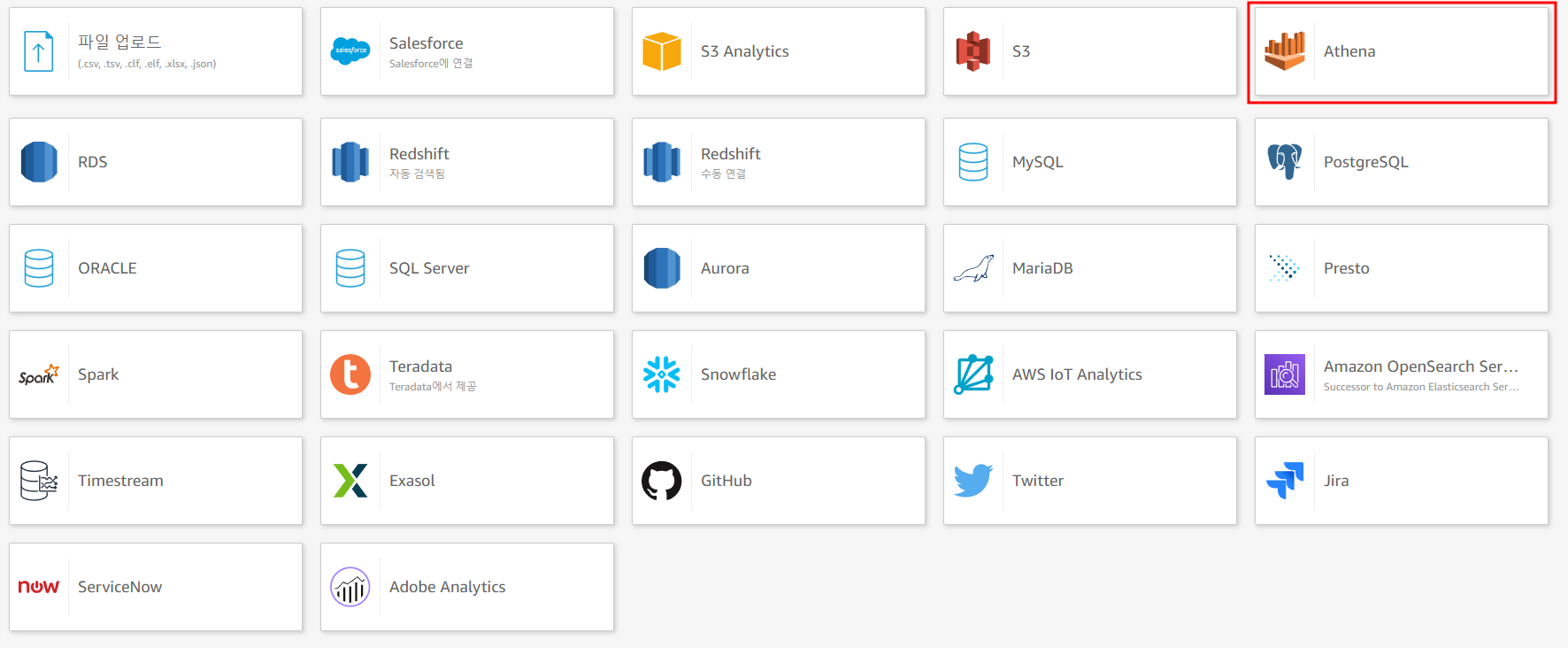Click the ORACLE database cylinder icon
This screenshot has width=1568, height=648.
39,268
